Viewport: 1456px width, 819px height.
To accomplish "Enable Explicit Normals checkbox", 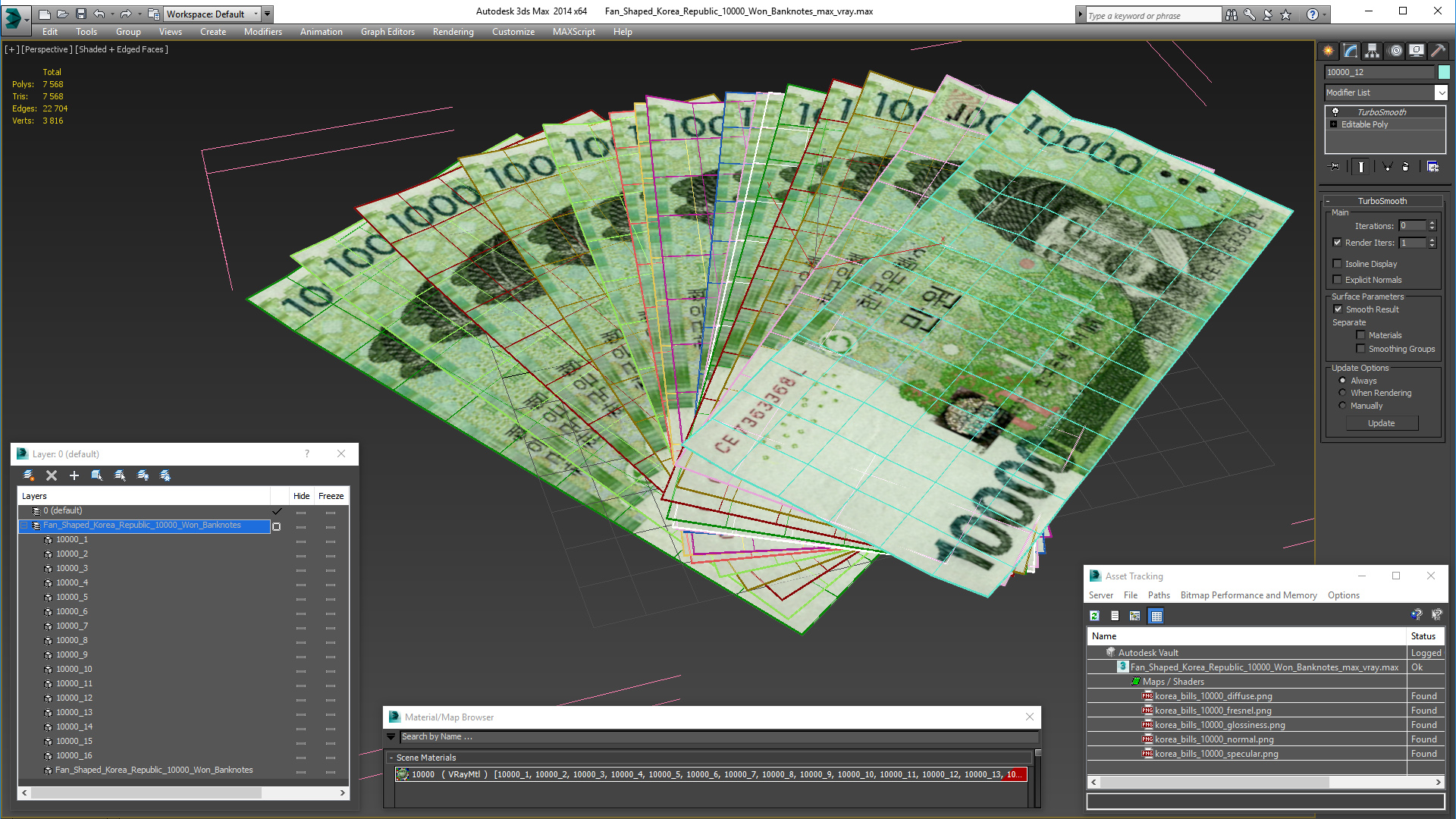I will [x=1338, y=280].
